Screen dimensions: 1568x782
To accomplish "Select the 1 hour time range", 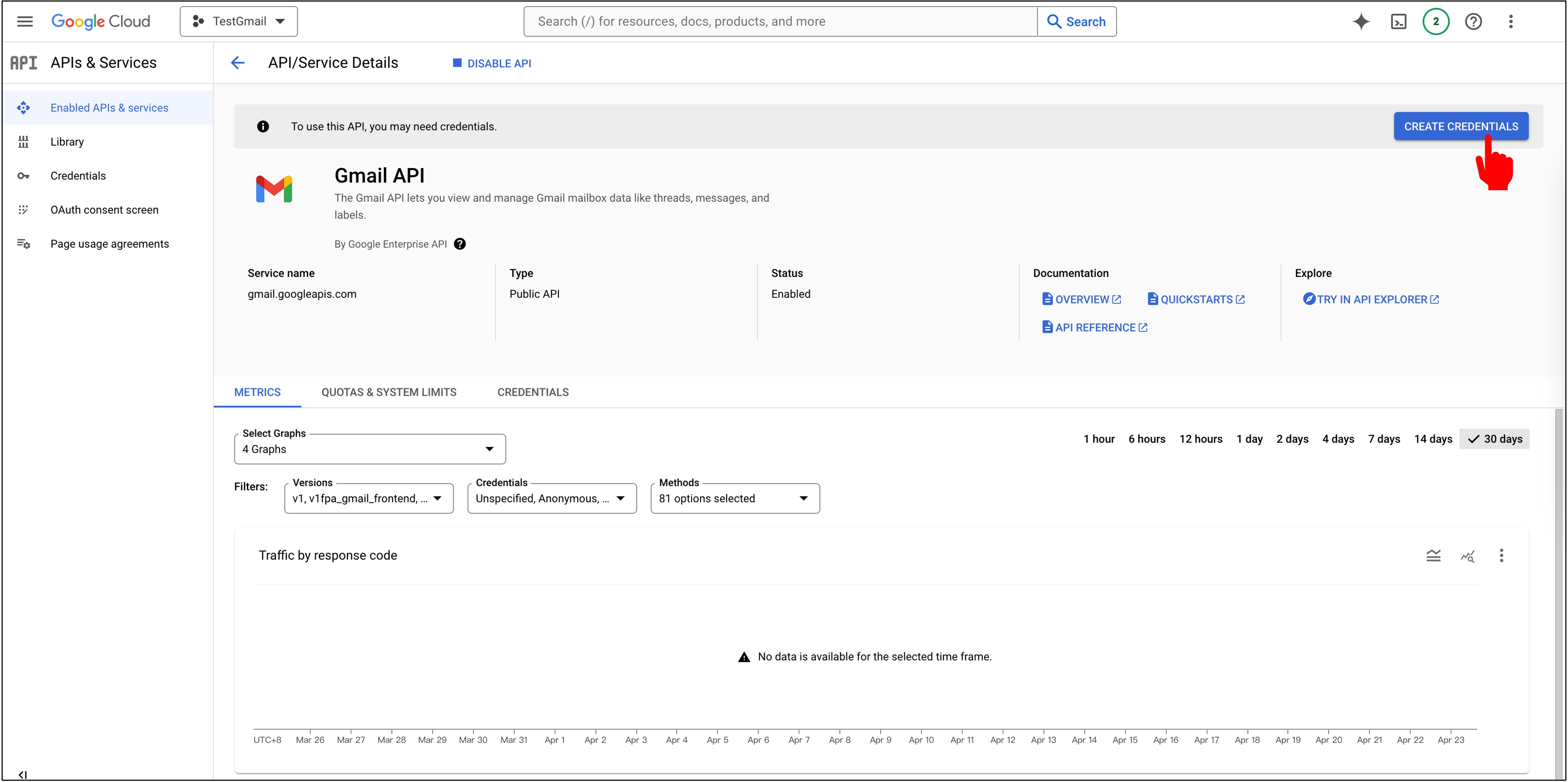I will point(1099,440).
